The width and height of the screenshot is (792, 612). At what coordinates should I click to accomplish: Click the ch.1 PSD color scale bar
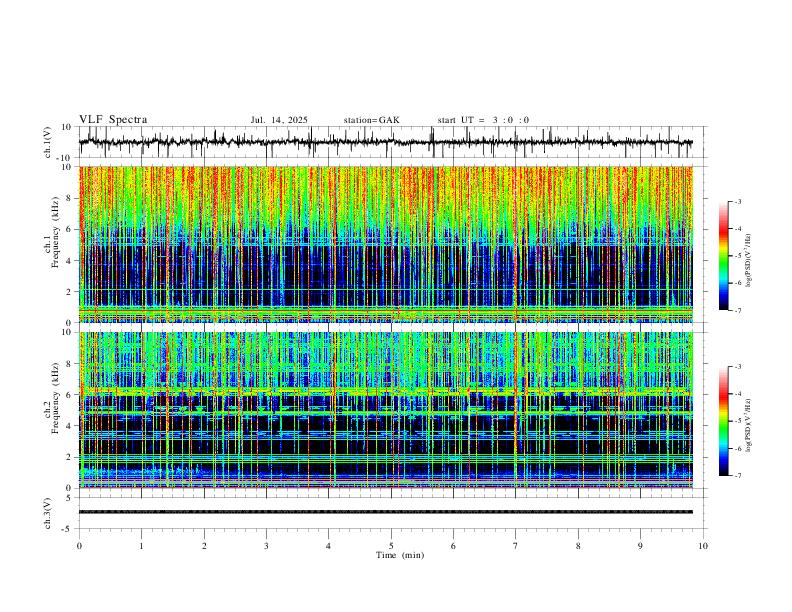coord(723,255)
